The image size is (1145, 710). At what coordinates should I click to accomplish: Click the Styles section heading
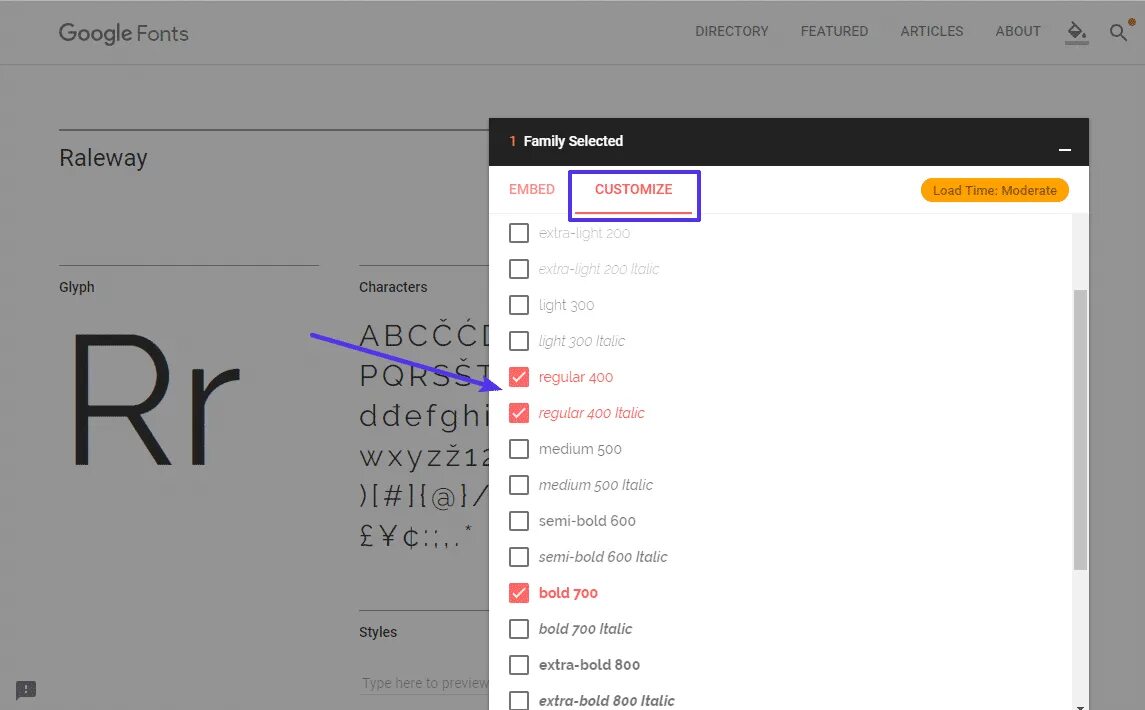378,632
